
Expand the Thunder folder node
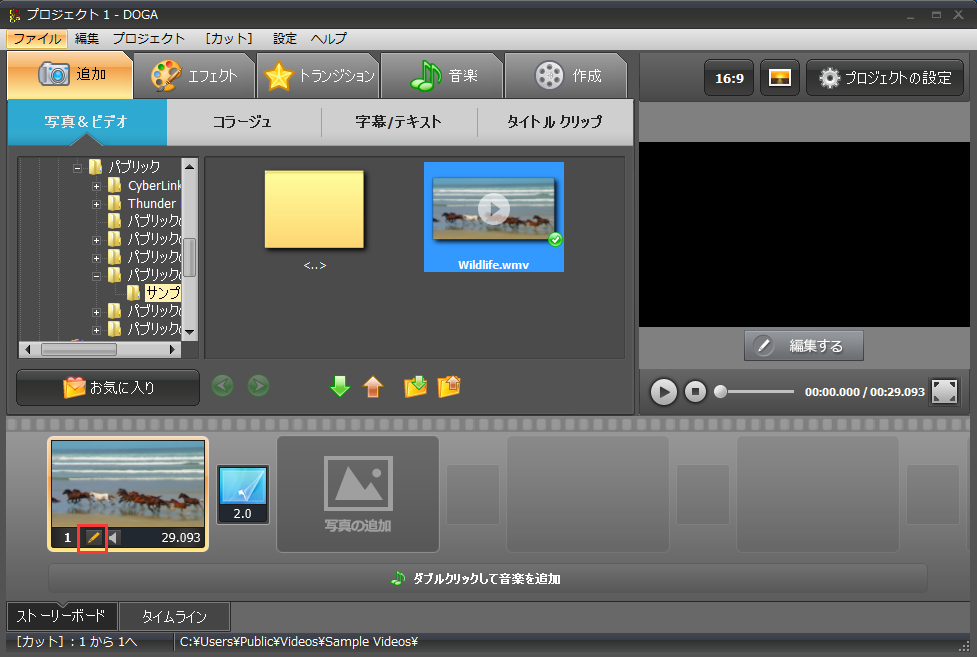pos(96,204)
